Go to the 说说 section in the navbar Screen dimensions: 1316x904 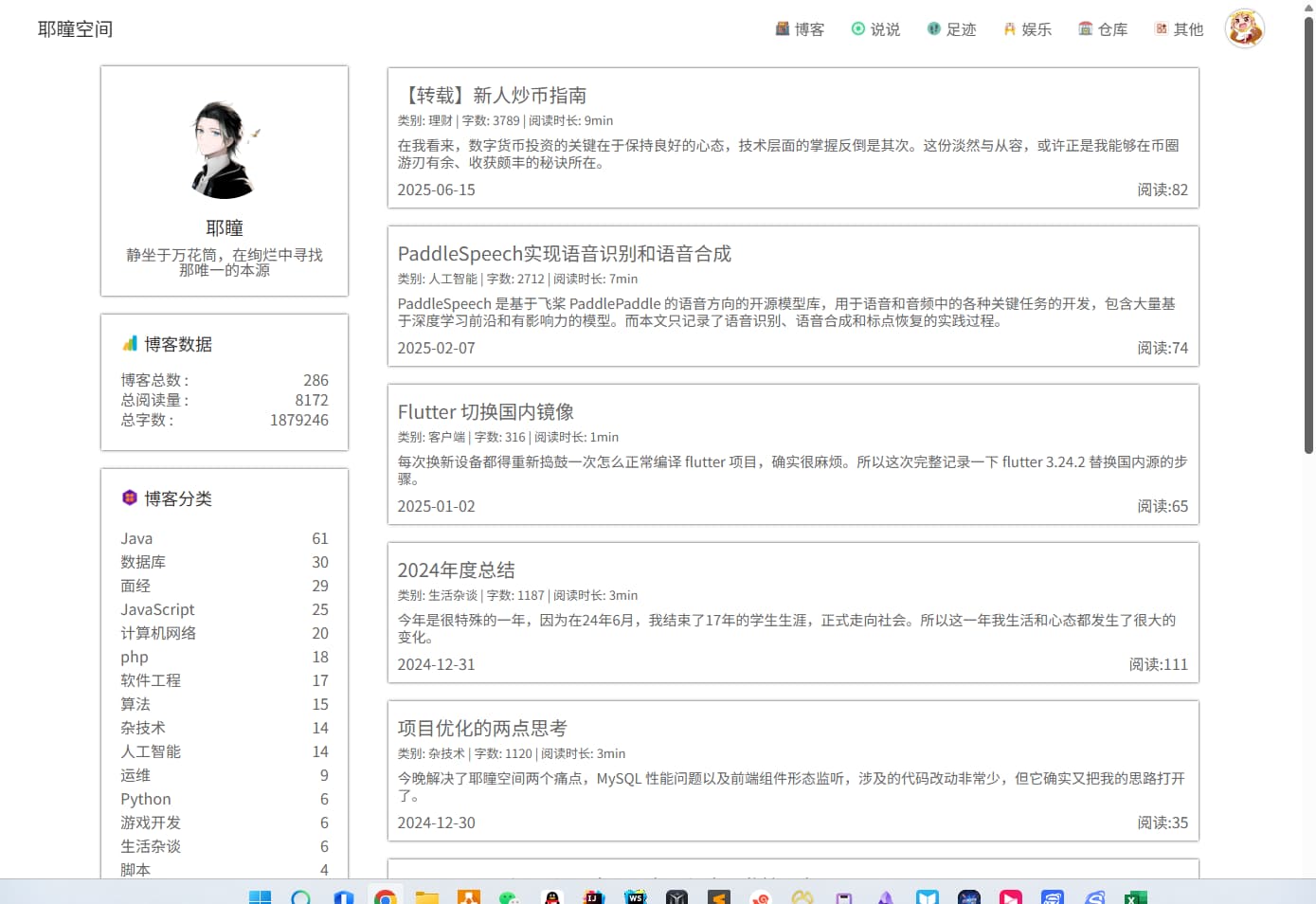click(x=875, y=29)
